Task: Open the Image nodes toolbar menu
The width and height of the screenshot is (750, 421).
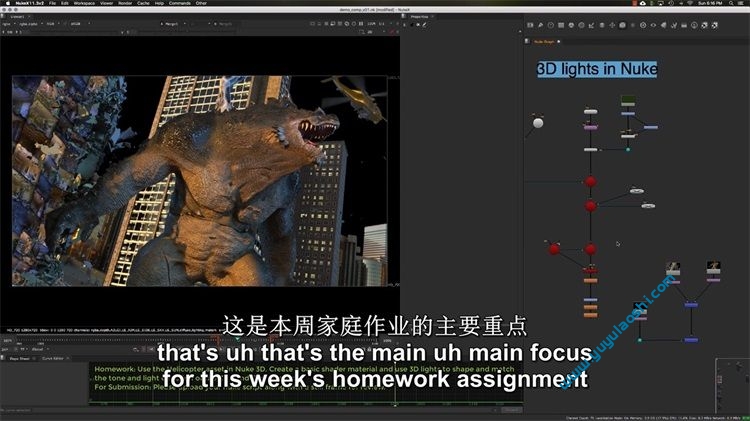Action: coord(530,25)
